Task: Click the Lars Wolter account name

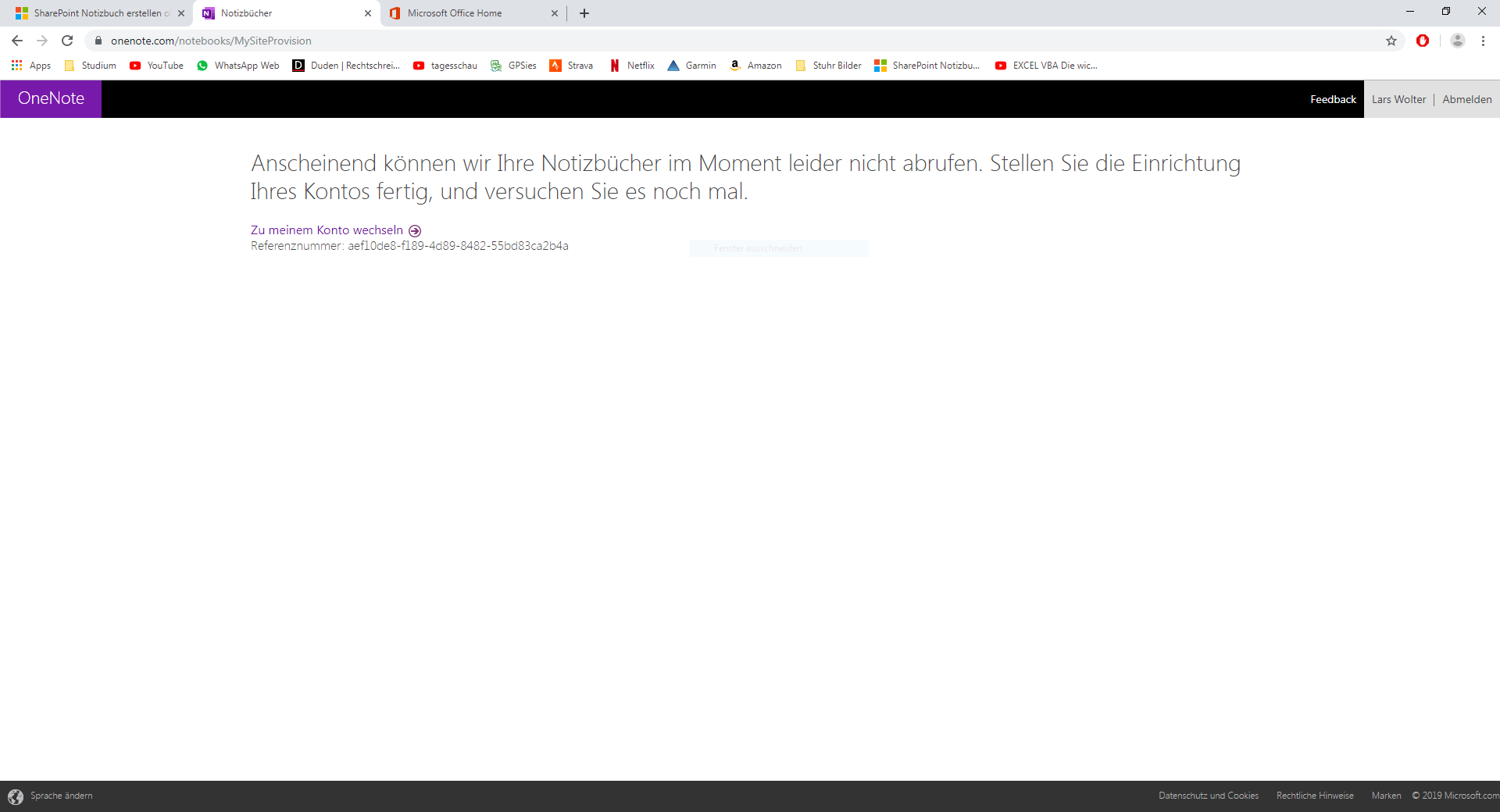Action: tap(1398, 99)
